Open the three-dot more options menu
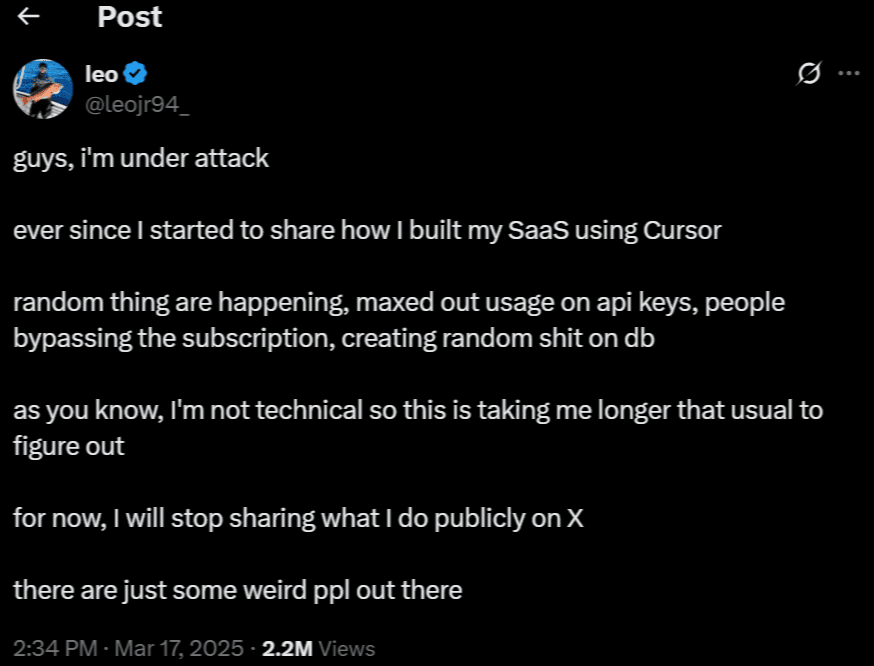Viewport: 874px width, 666px height. tap(849, 73)
